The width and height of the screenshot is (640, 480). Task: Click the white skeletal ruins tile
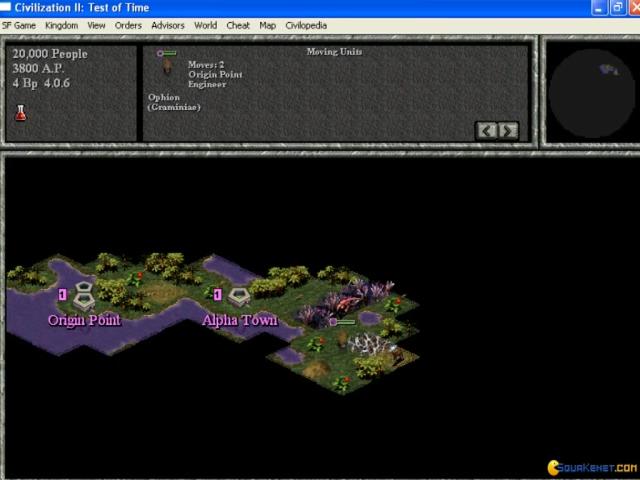(x=369, y=343)
